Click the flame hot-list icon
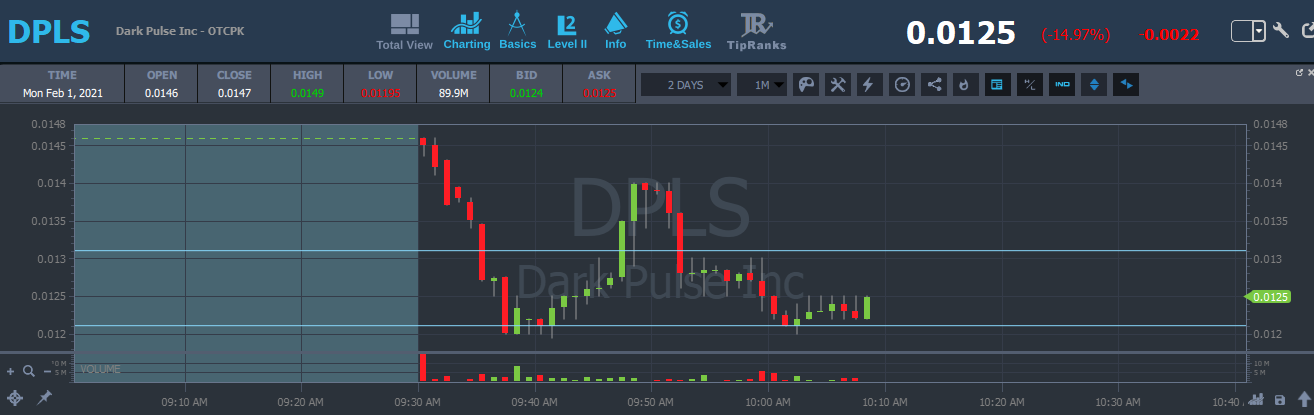The width and height of the screenshot is (1314, 415). click(964, 85)
